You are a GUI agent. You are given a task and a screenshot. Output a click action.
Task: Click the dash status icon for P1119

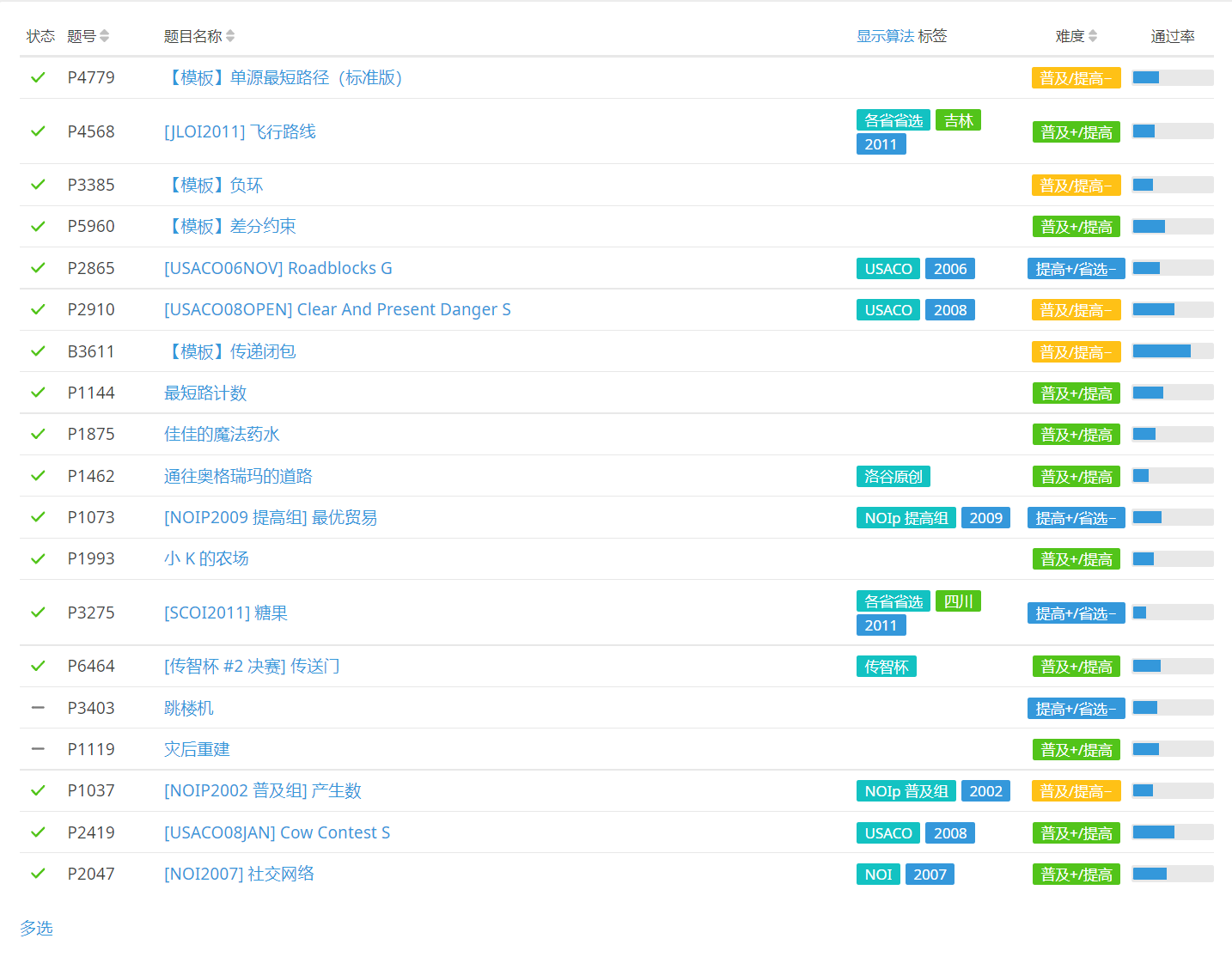click(38, 749)
